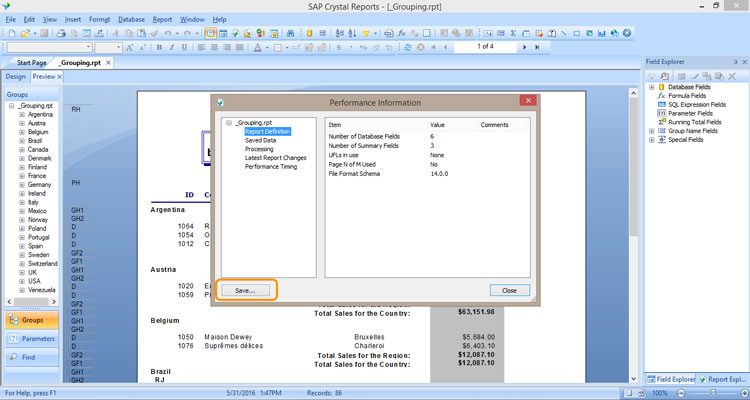The image size is (750, 400).
Task: Click the Print toolbar icon
Action: click(61, 33)
